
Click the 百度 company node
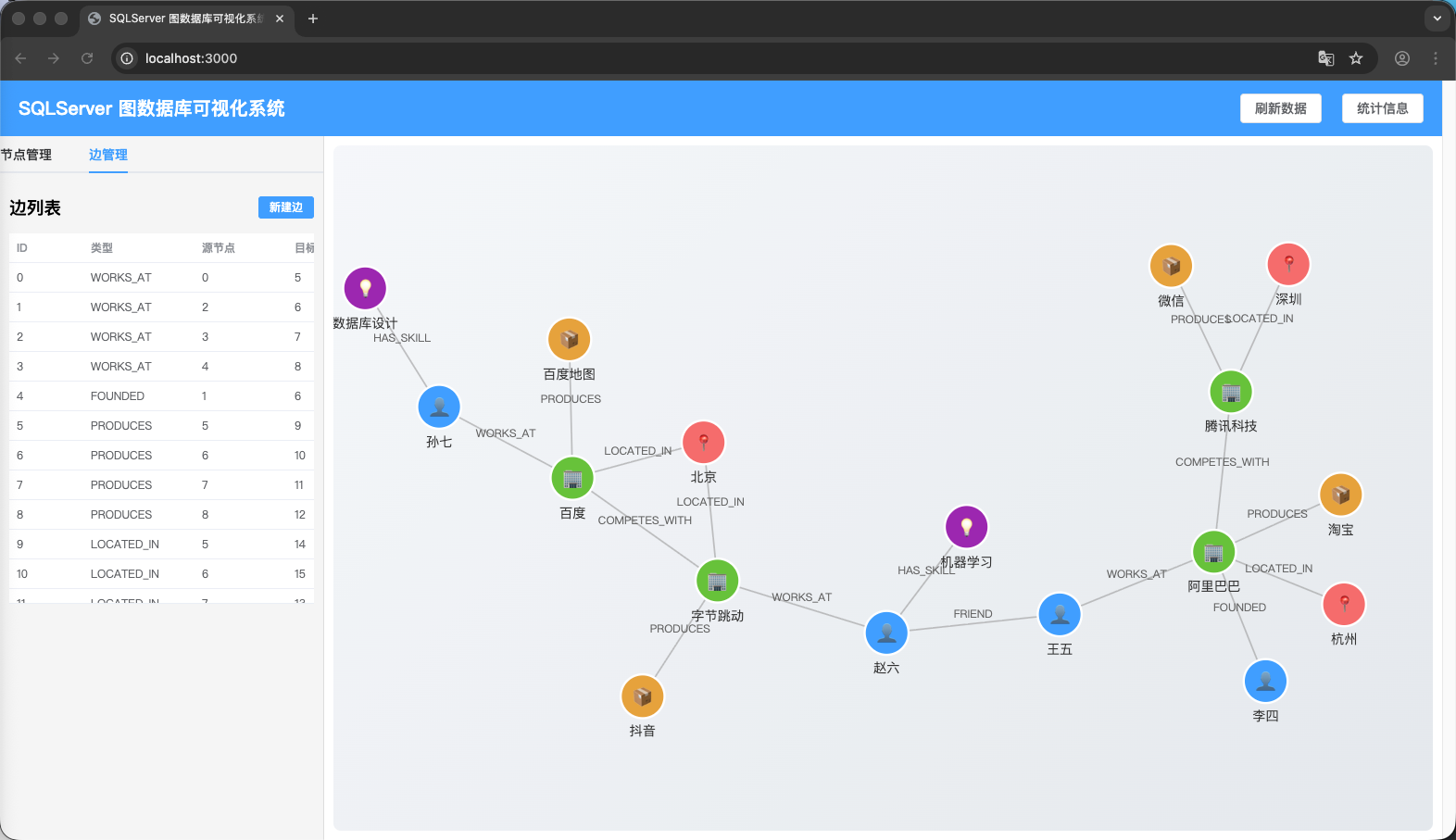coord(572,478)
